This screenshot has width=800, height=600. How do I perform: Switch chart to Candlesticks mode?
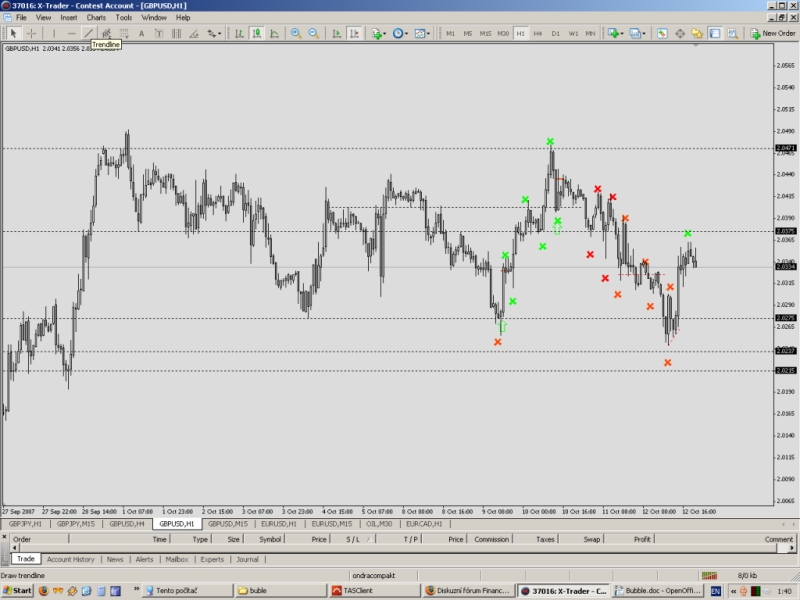(x=256, y=33)
